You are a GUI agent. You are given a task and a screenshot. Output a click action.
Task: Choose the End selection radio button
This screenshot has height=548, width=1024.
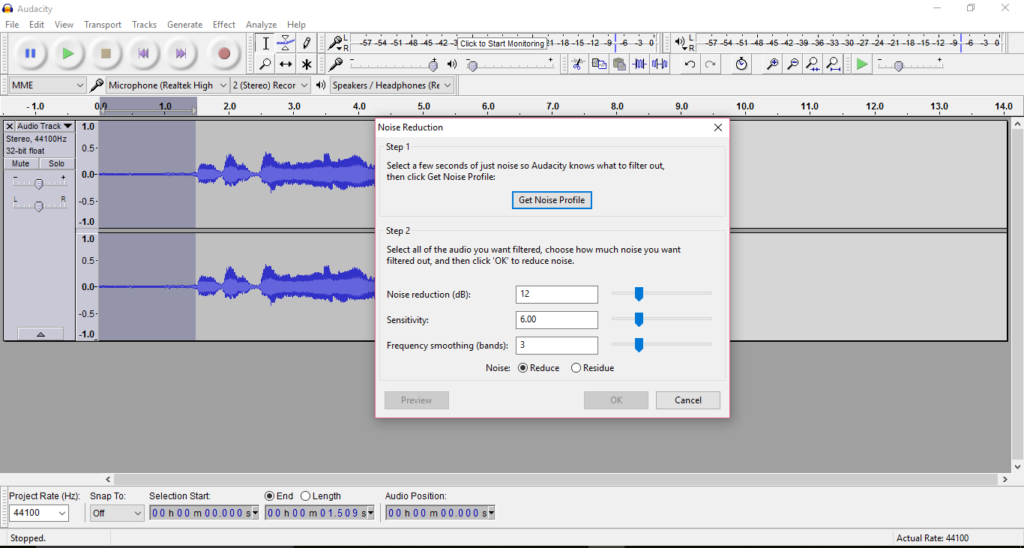pyautogui.click(x=269, y=496)
